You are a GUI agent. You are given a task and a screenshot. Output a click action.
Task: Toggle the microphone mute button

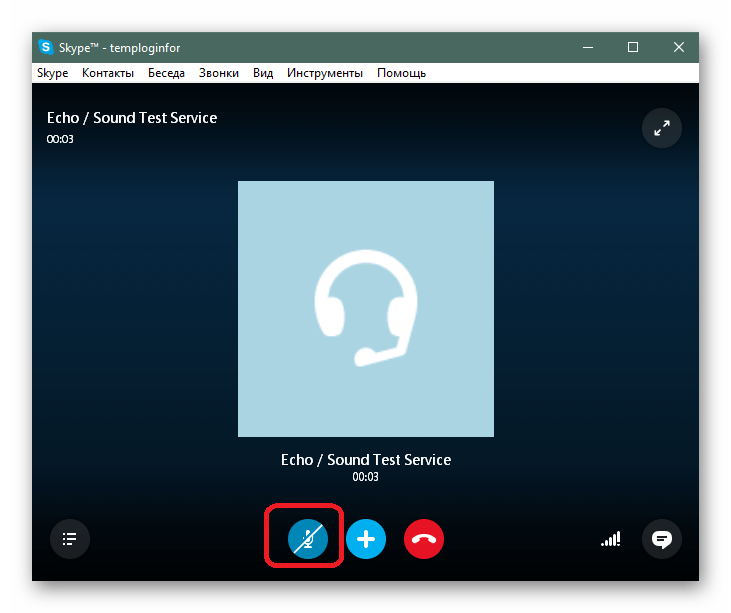click(308, 539)
